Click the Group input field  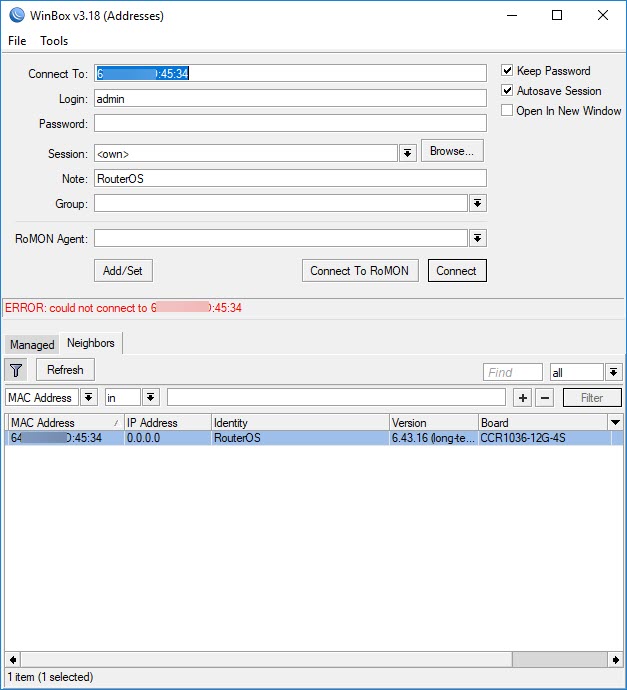pyautogui.click(x=281, y=203)
